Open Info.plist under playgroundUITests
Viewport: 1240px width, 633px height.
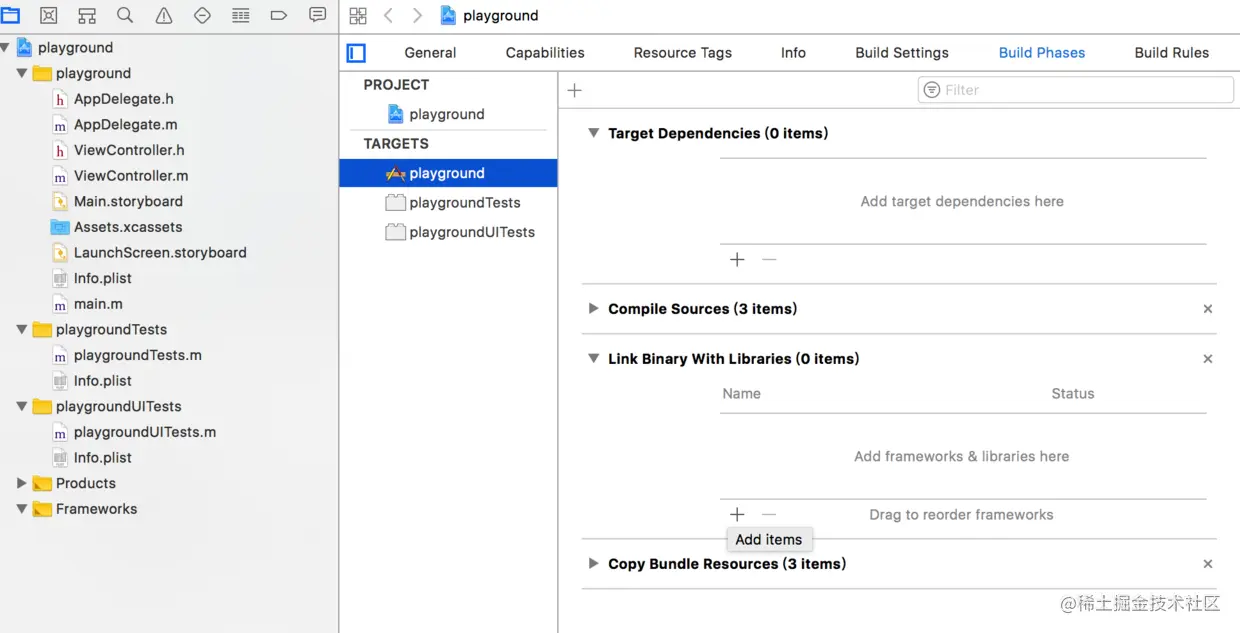pyautogui.click(x=103, y=457)
